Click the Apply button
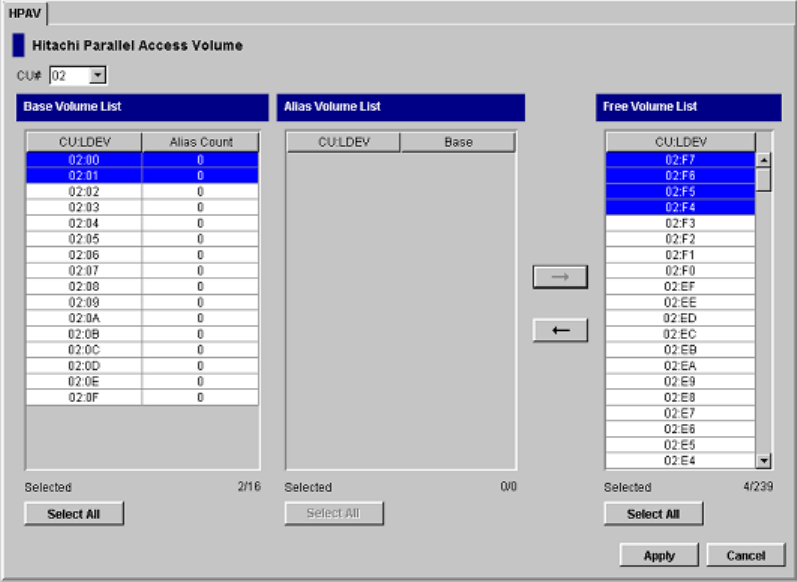Image resolution: width=797 pixels, height=582 pixels. [x=659, y=555]
